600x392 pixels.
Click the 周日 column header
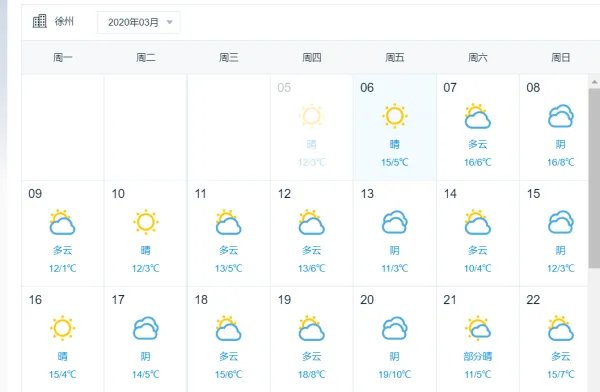[x=561, y=58]
